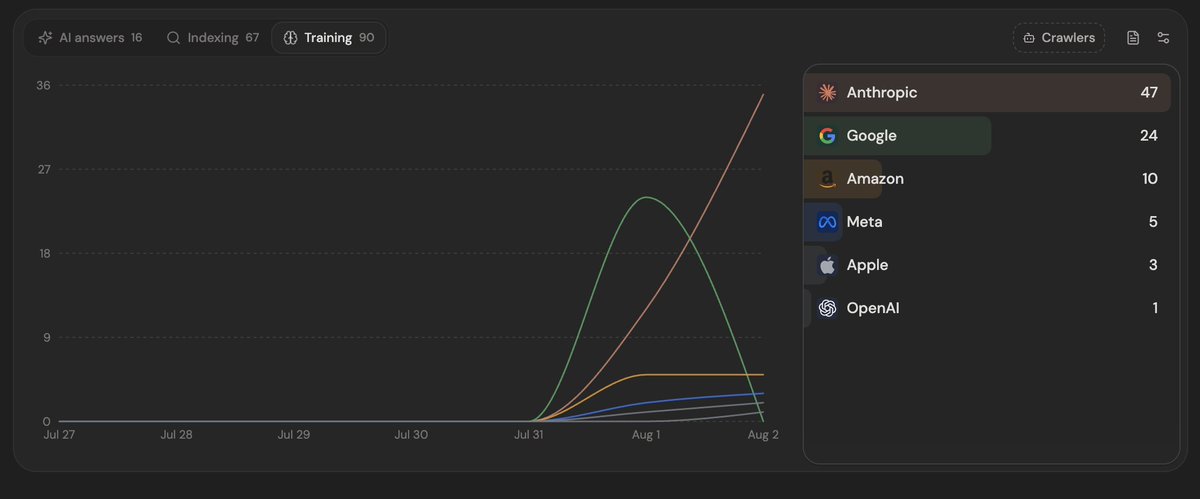
Task: Click the Anthropic line's Aug 2 endpoint
Action: pyautogui.click(x=764, y=95)
